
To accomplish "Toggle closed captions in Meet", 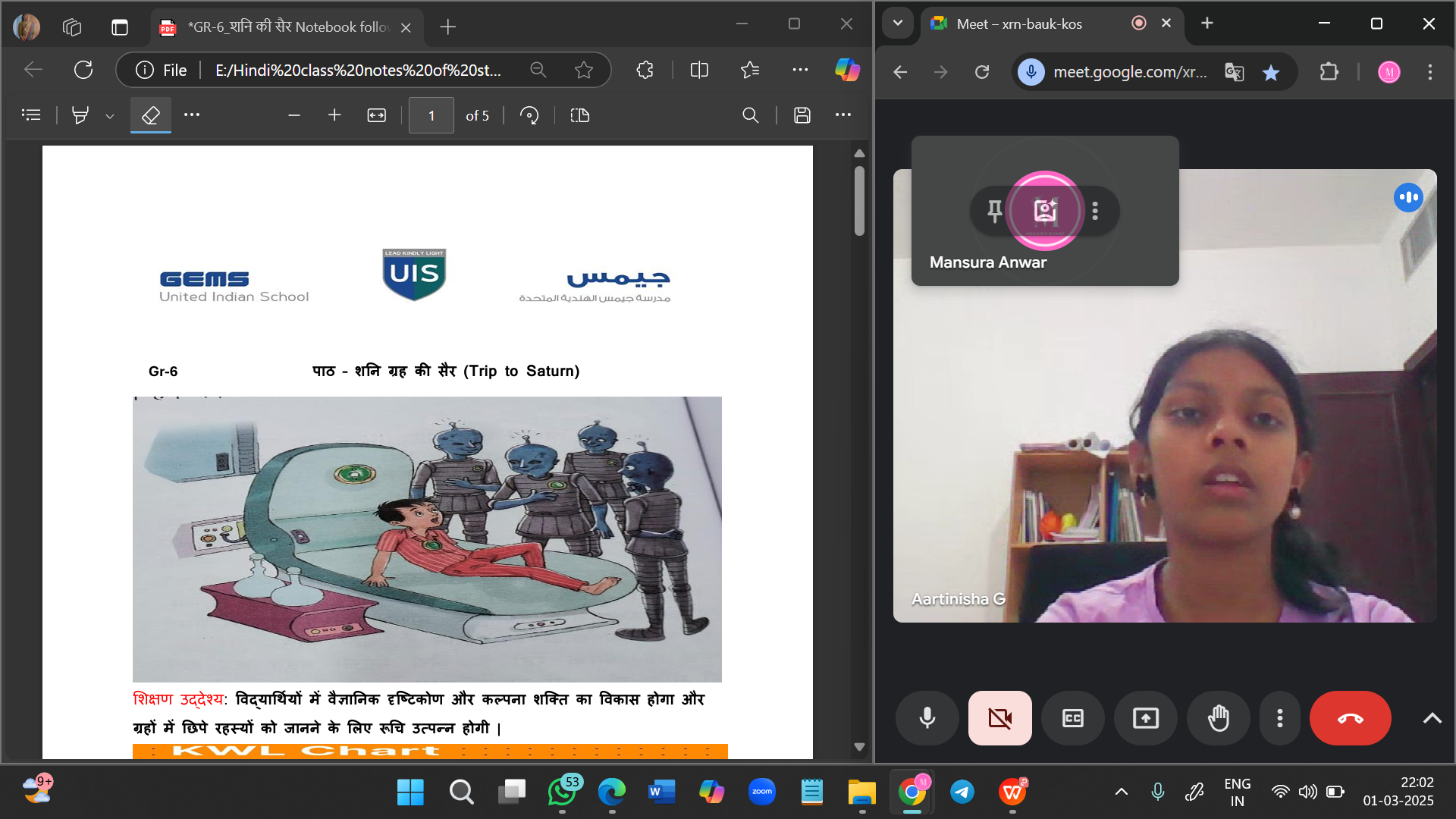I will pyautogui.click(x=1072, y=717).
